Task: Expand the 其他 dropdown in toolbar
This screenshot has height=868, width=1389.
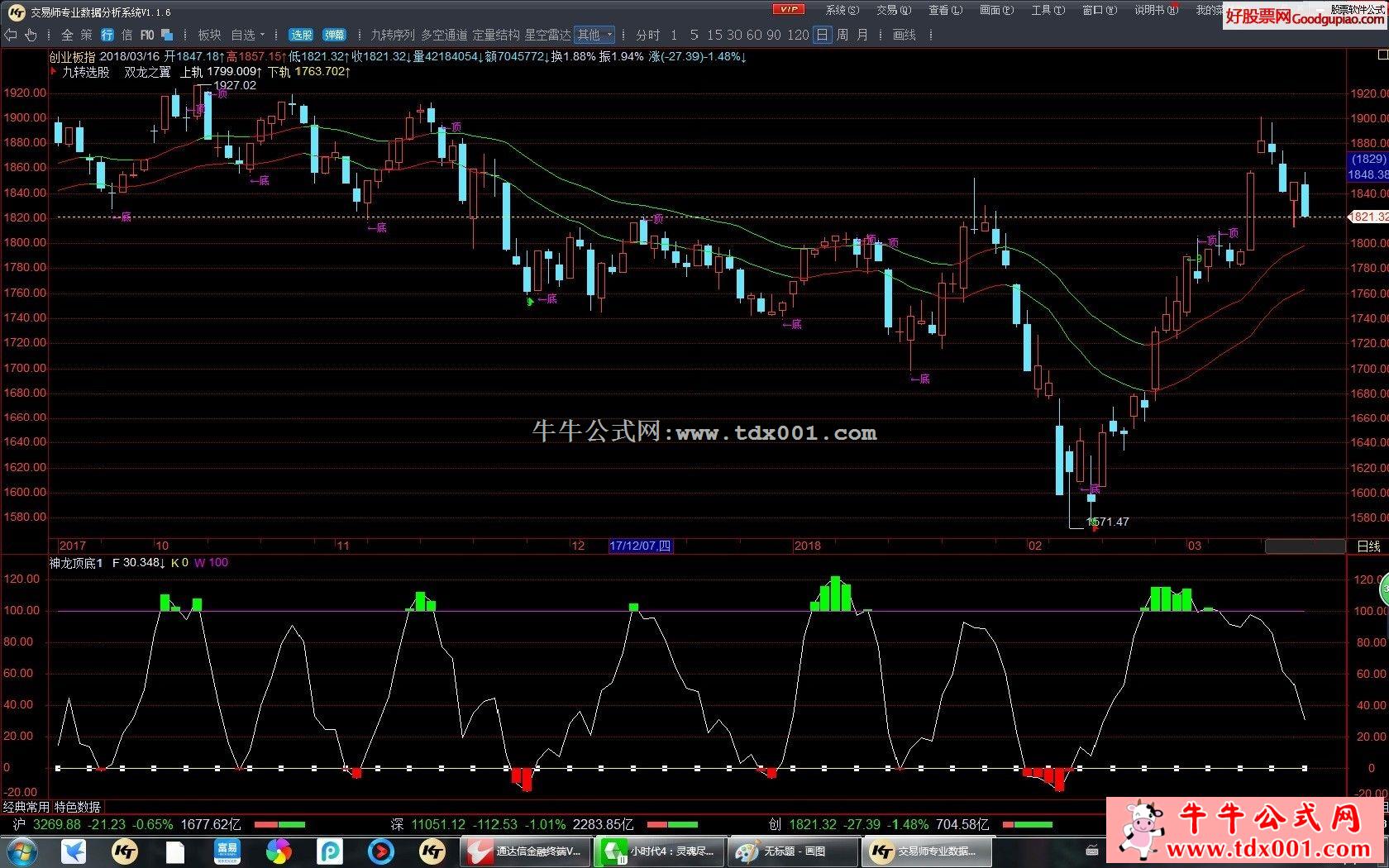Action: tap(594, 35)
